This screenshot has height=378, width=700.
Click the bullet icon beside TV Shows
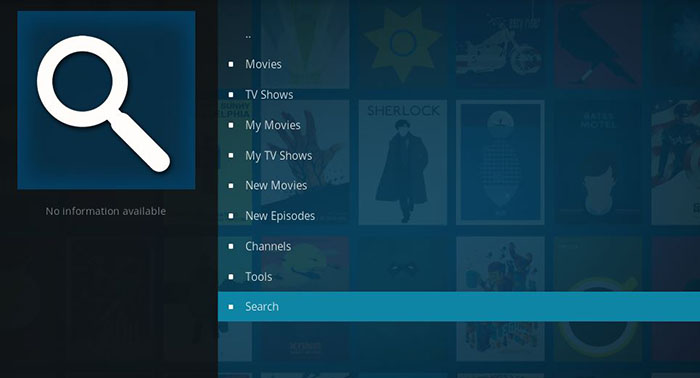231,95
